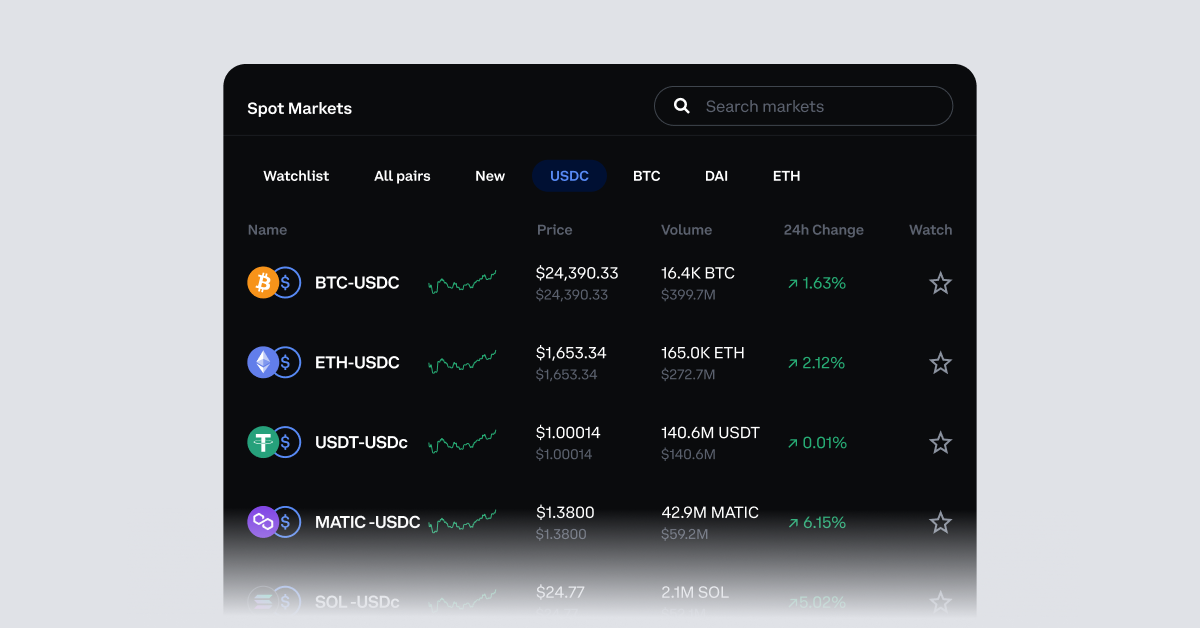Select the New tab

tap(490, 176)
